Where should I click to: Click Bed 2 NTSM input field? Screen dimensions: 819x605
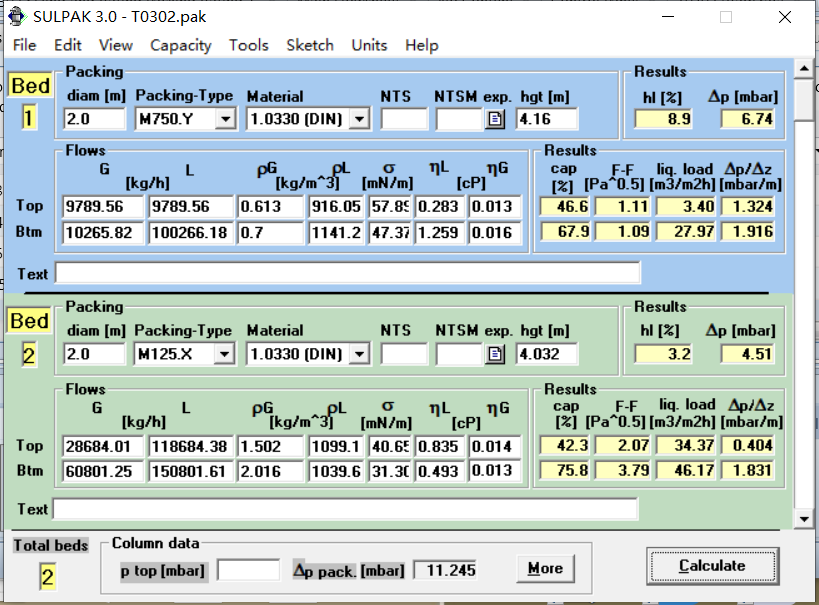459,354
